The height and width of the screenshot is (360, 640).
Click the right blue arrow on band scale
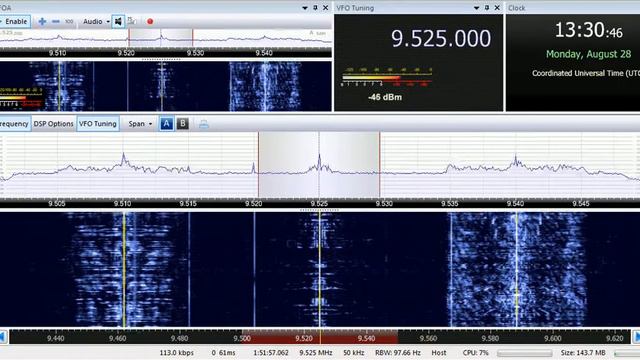636,337
